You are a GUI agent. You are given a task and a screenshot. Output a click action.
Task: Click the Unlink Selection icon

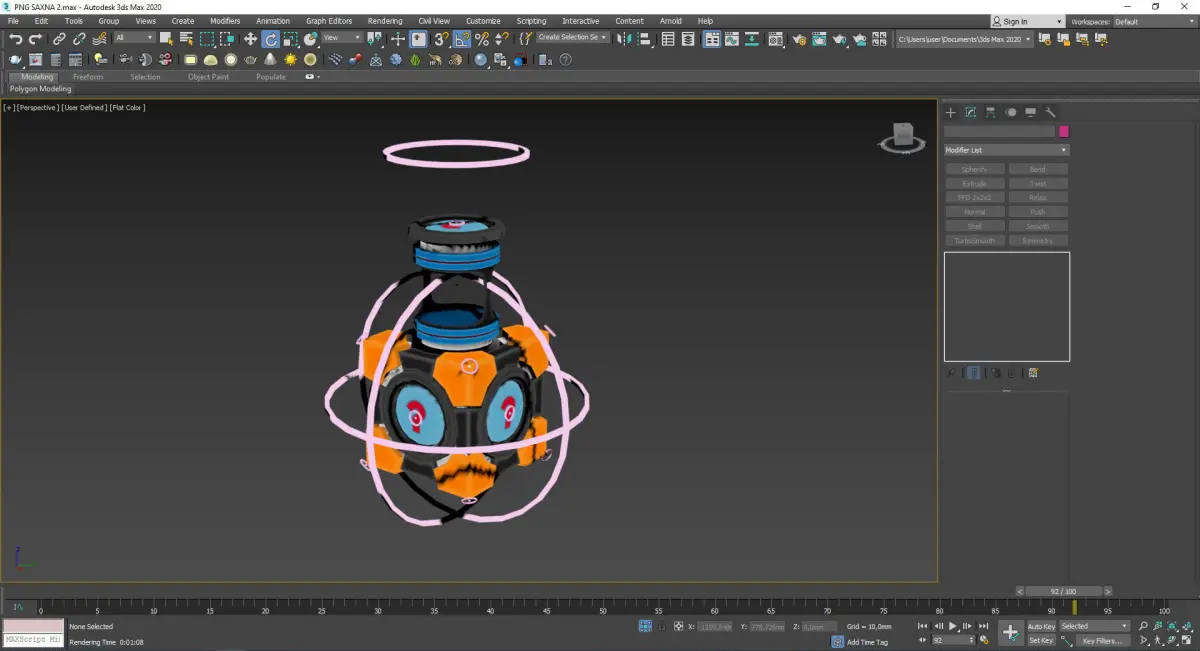click(79, 39)
